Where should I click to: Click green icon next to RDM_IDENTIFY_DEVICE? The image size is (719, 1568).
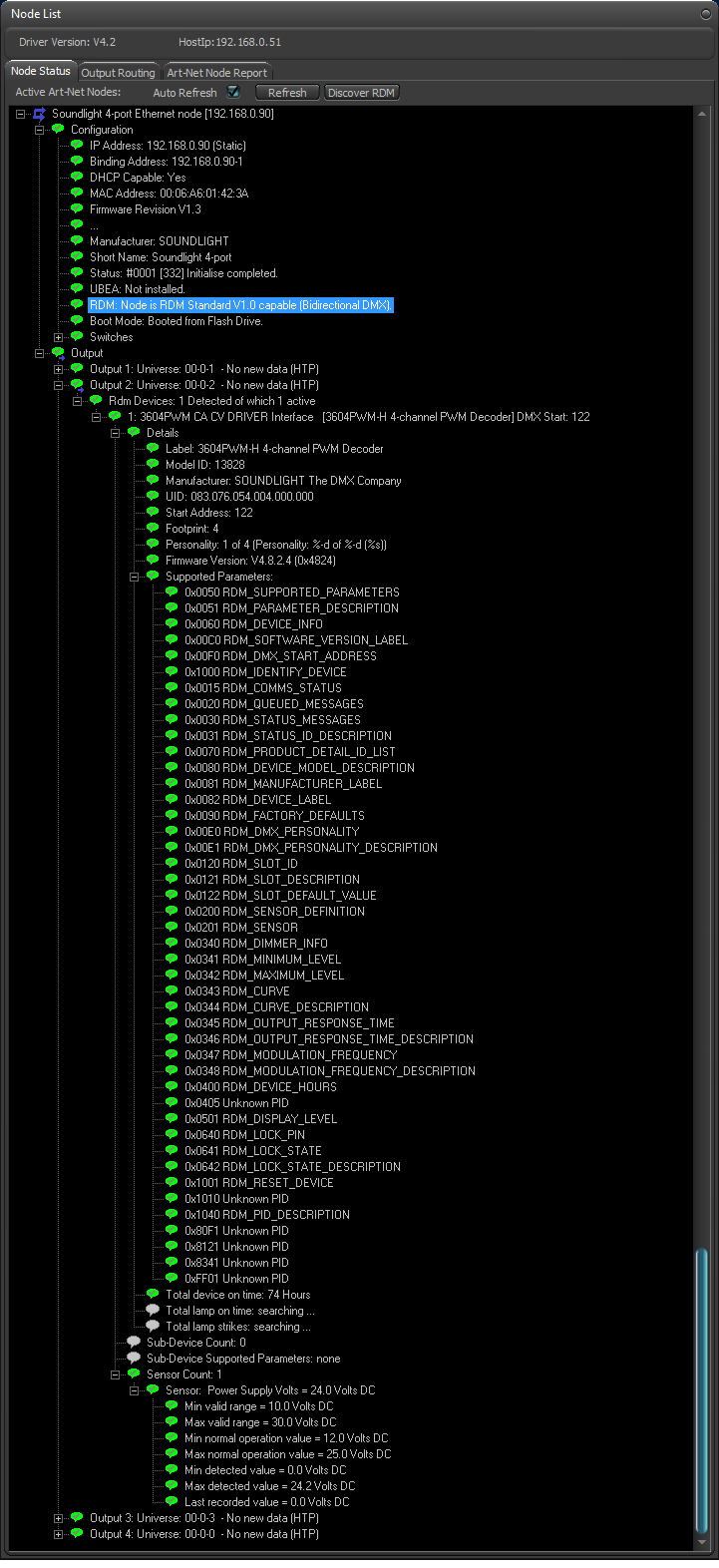pyautogui.click(x=172, y=672)
